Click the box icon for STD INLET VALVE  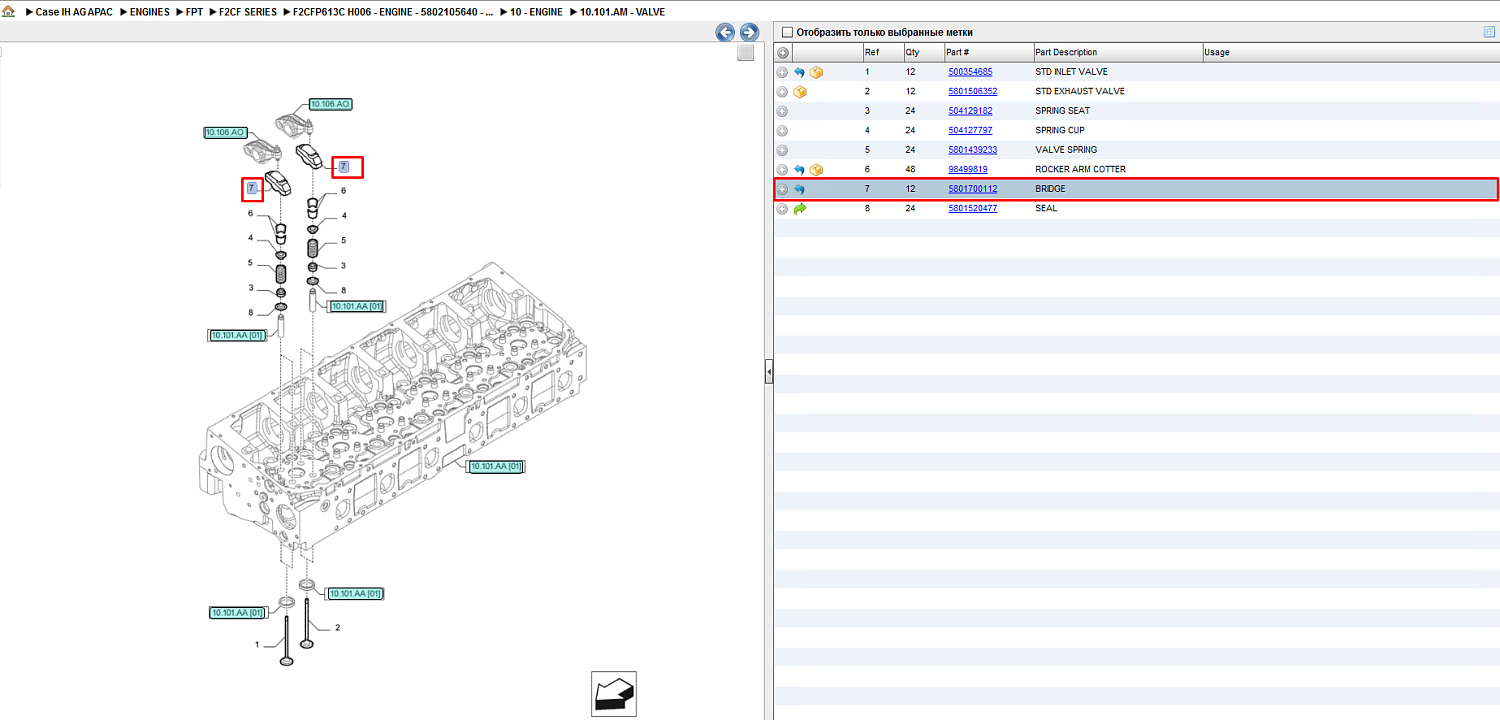point(816,72)
